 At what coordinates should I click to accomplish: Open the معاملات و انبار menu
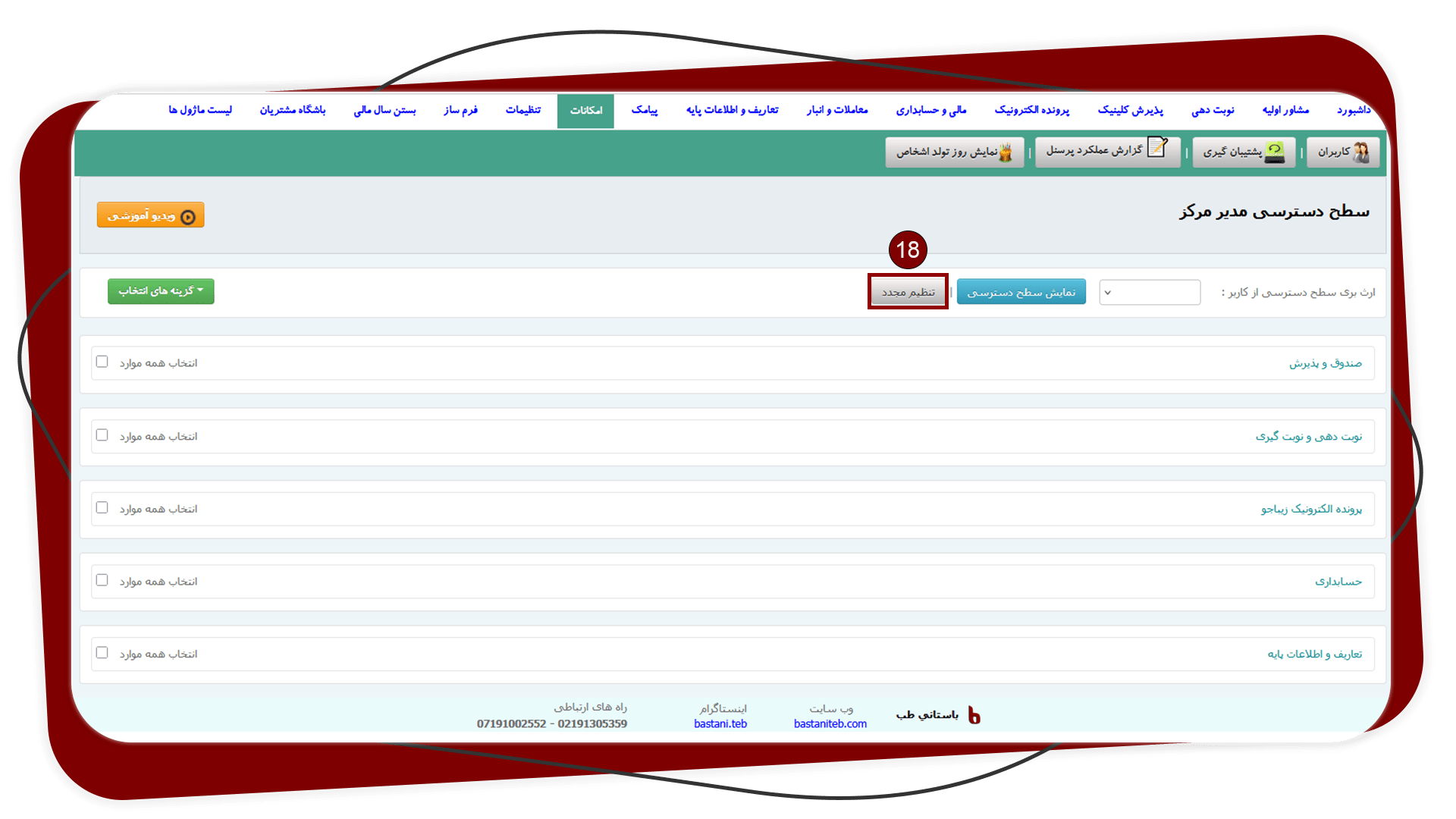(837, 111)
